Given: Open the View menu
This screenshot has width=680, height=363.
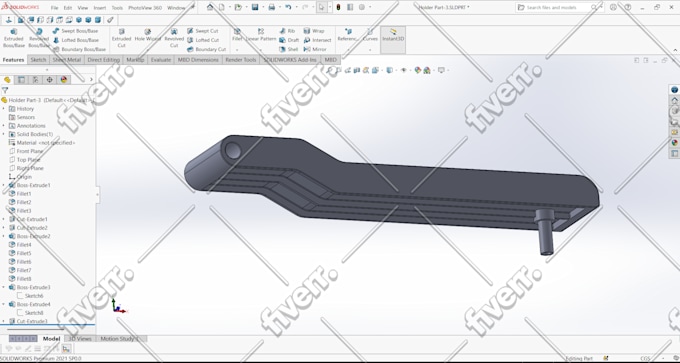Looking at the screenshot, I should [82, 8].
